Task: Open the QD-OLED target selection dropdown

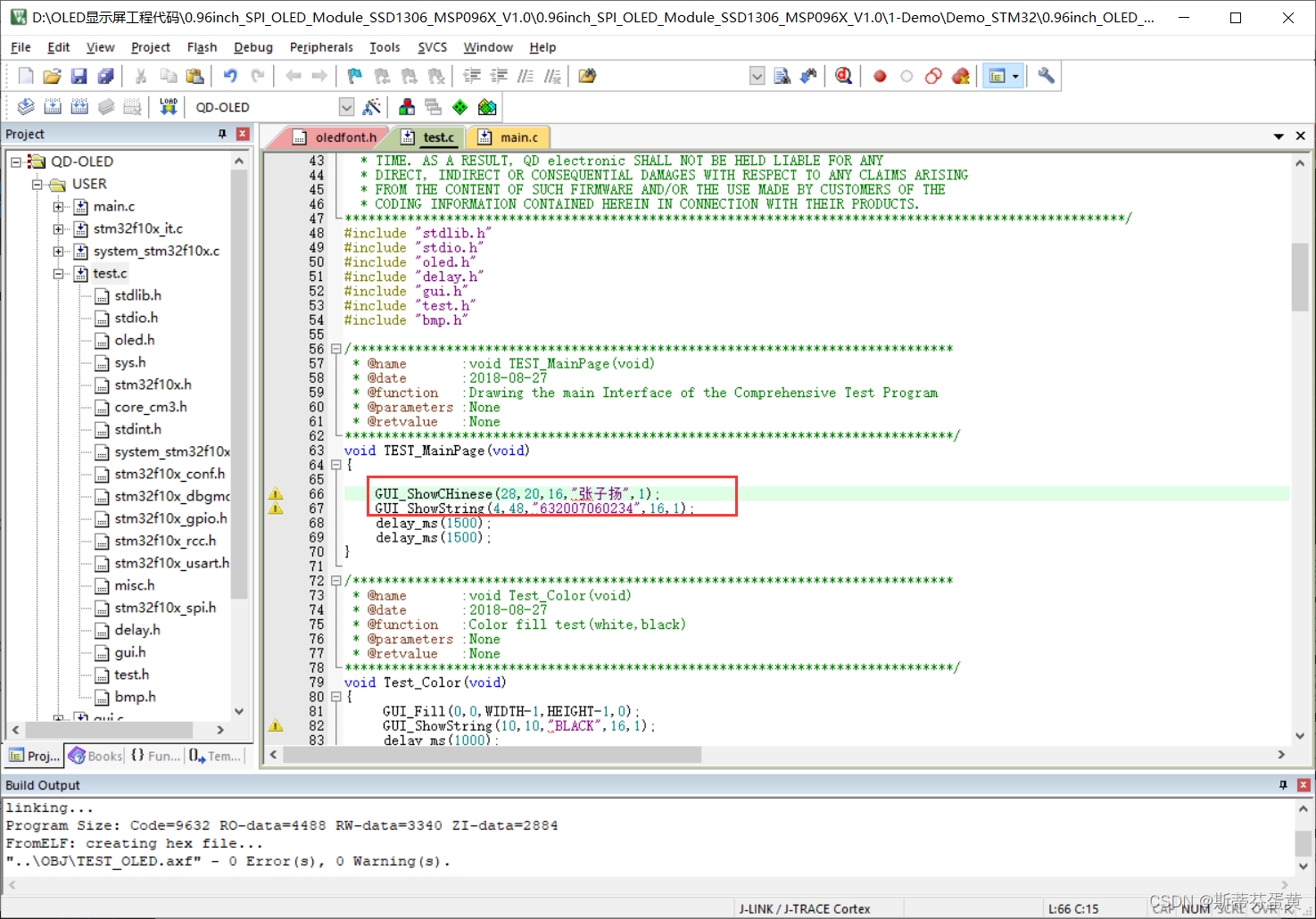Action: point(346,107)
